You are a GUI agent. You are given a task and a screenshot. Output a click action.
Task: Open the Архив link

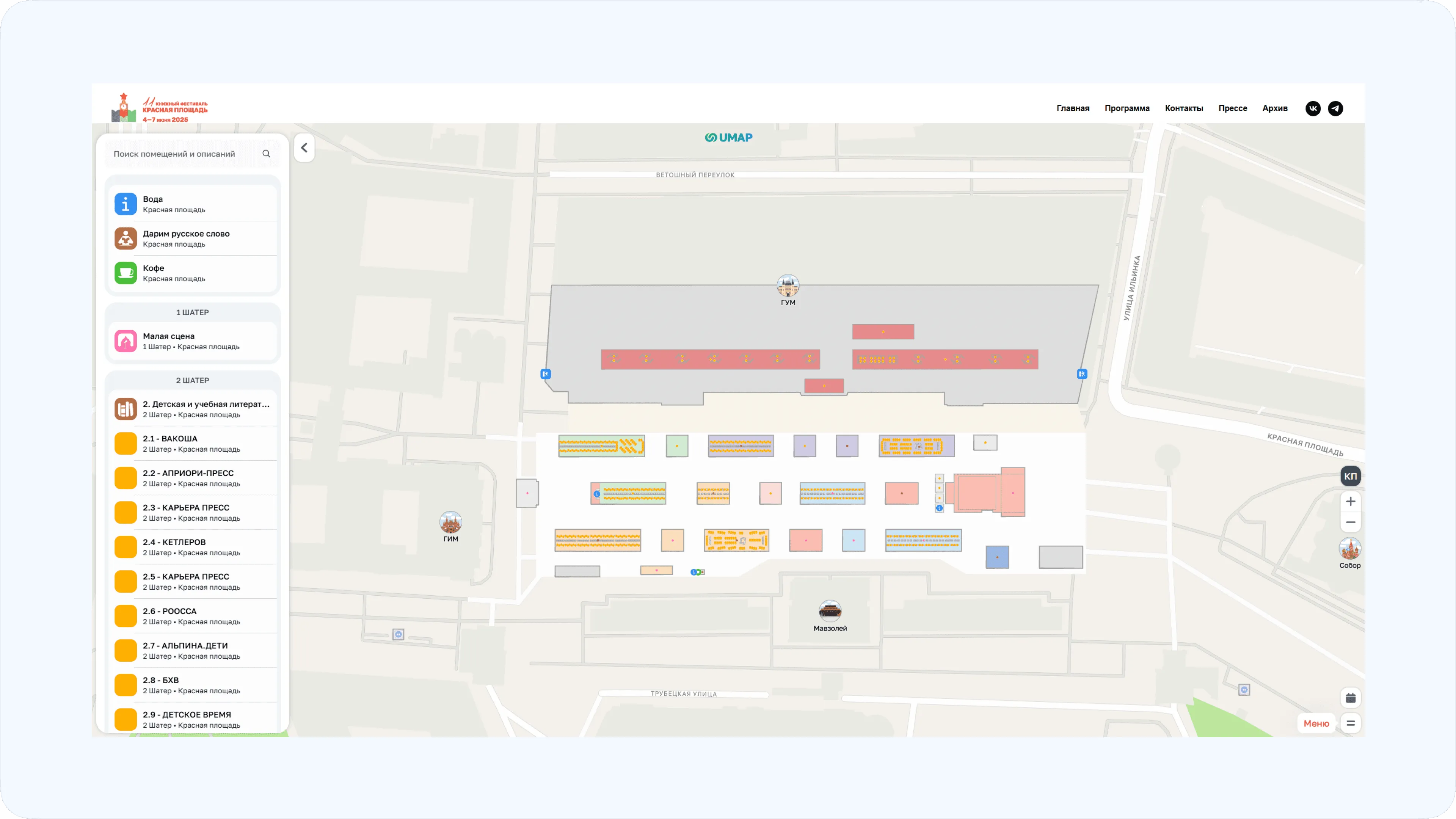tap(1274, 108)
